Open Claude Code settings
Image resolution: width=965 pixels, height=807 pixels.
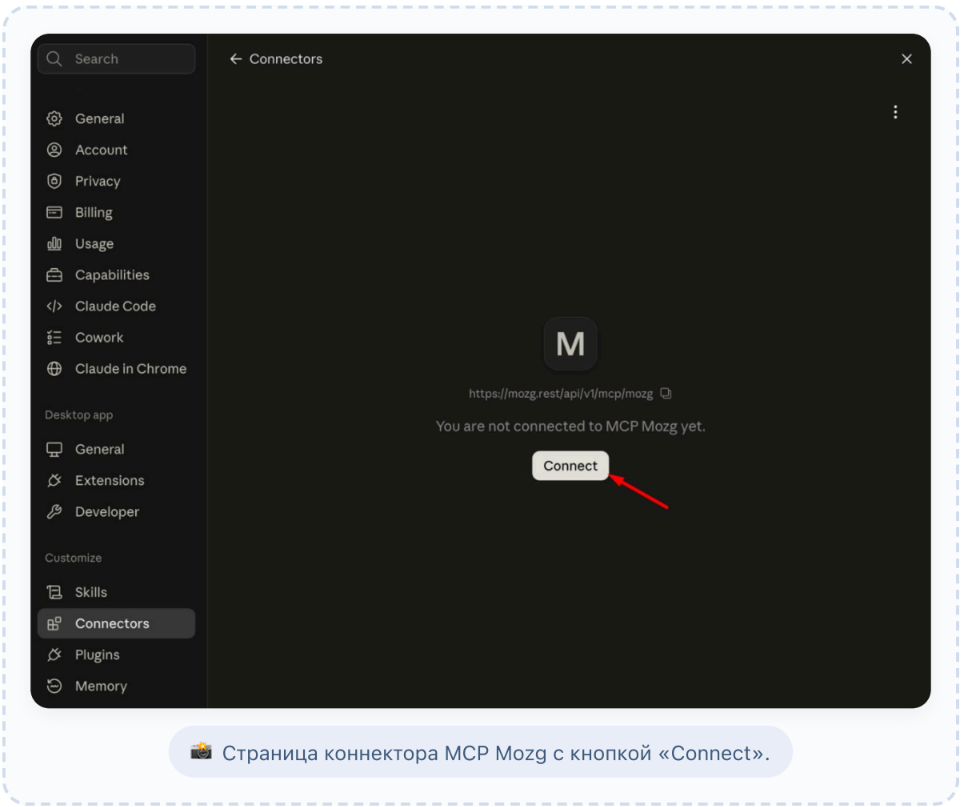coord(116,307)
